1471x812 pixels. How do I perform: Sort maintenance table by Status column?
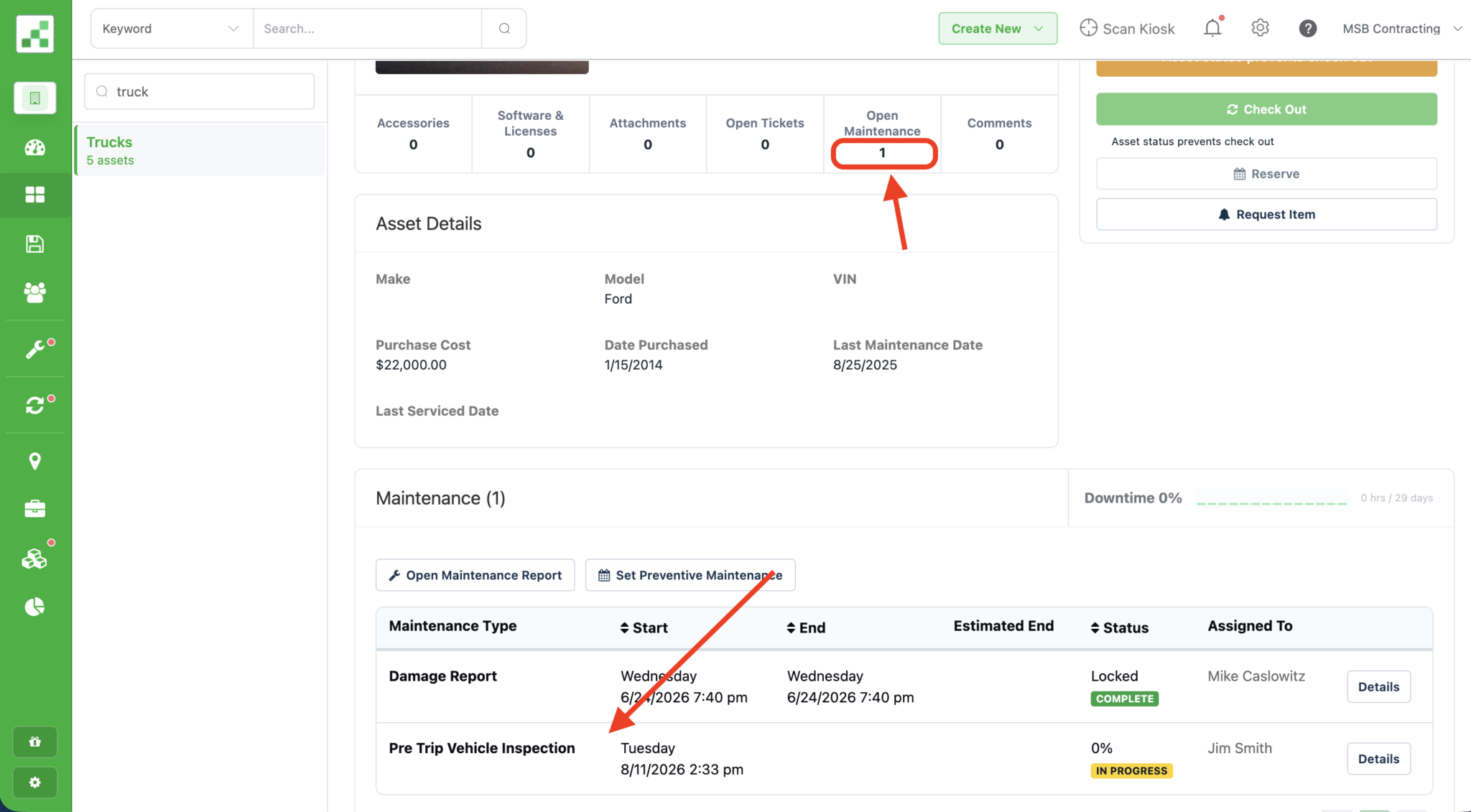(1120, 628)
